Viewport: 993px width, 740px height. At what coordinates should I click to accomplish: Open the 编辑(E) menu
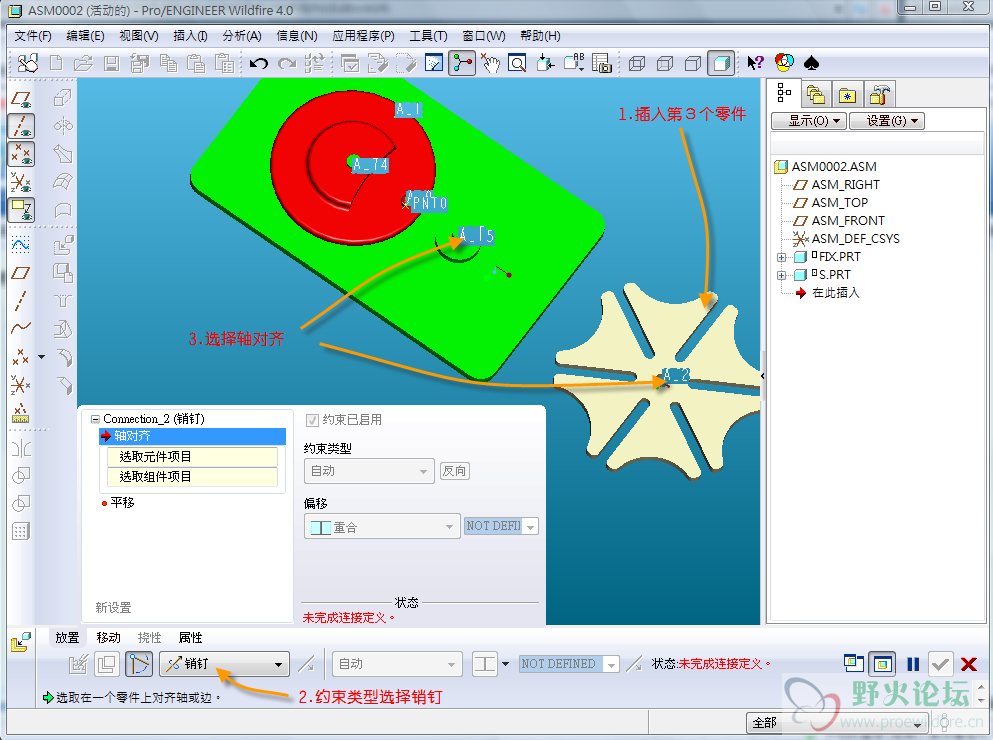(85, 35)
